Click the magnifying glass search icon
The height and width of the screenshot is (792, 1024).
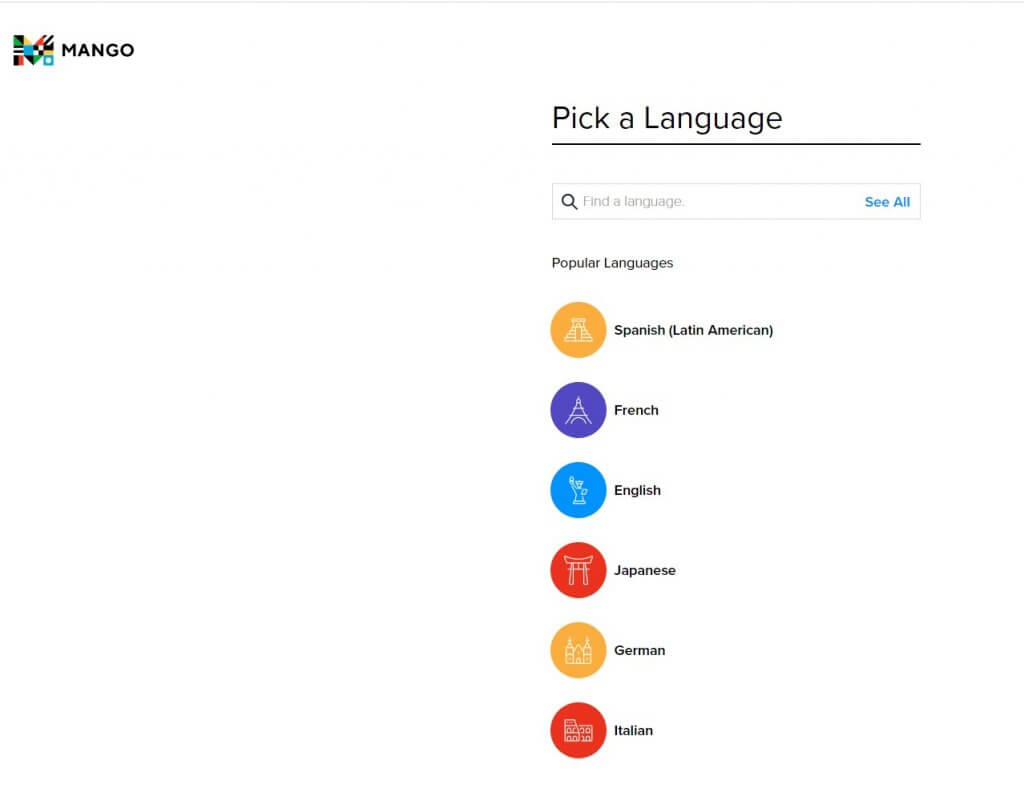(569, 201)
